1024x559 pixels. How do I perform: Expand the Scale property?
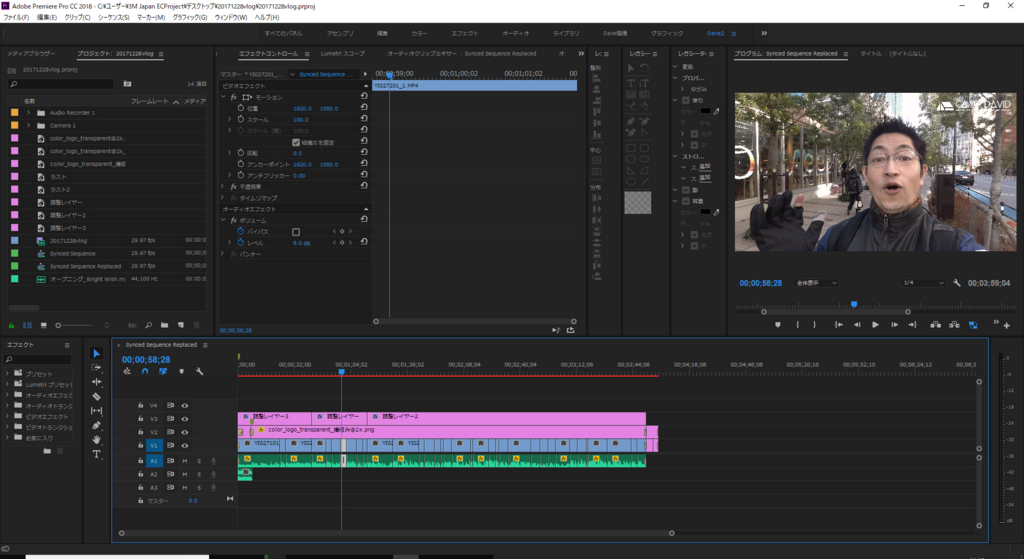pyautogui.click(x=230, y=120)
